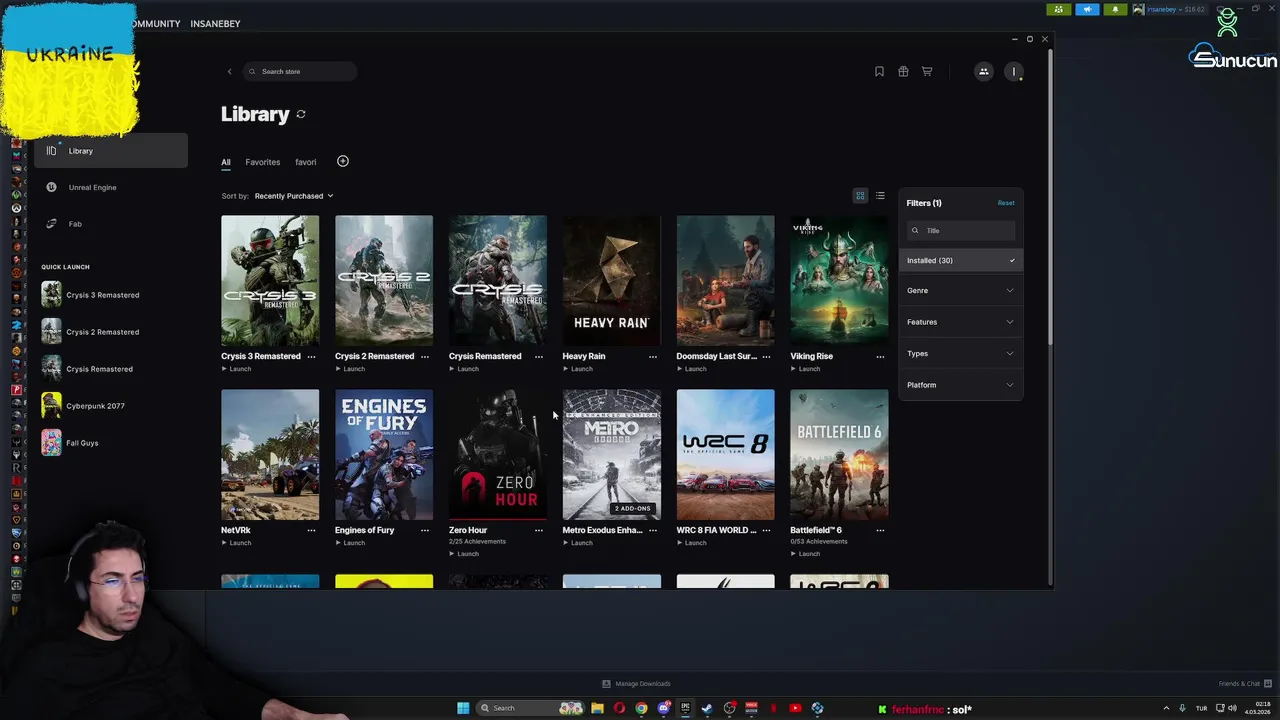This screenshot has height=720, width=1280.
Task: Click the 2/25 Achievements text under Zero Hour
Action: 477,542
